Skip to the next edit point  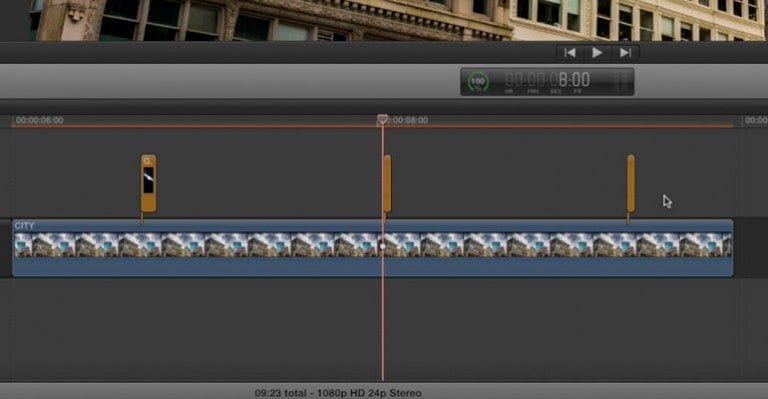[x=625, y=53]
